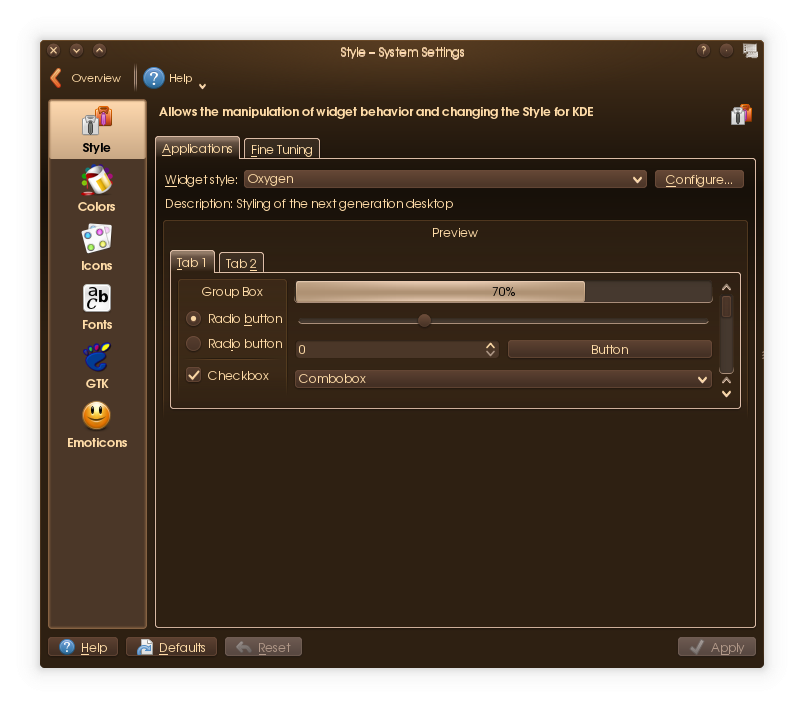Maximize window with up arrow button

pos(99,50)
